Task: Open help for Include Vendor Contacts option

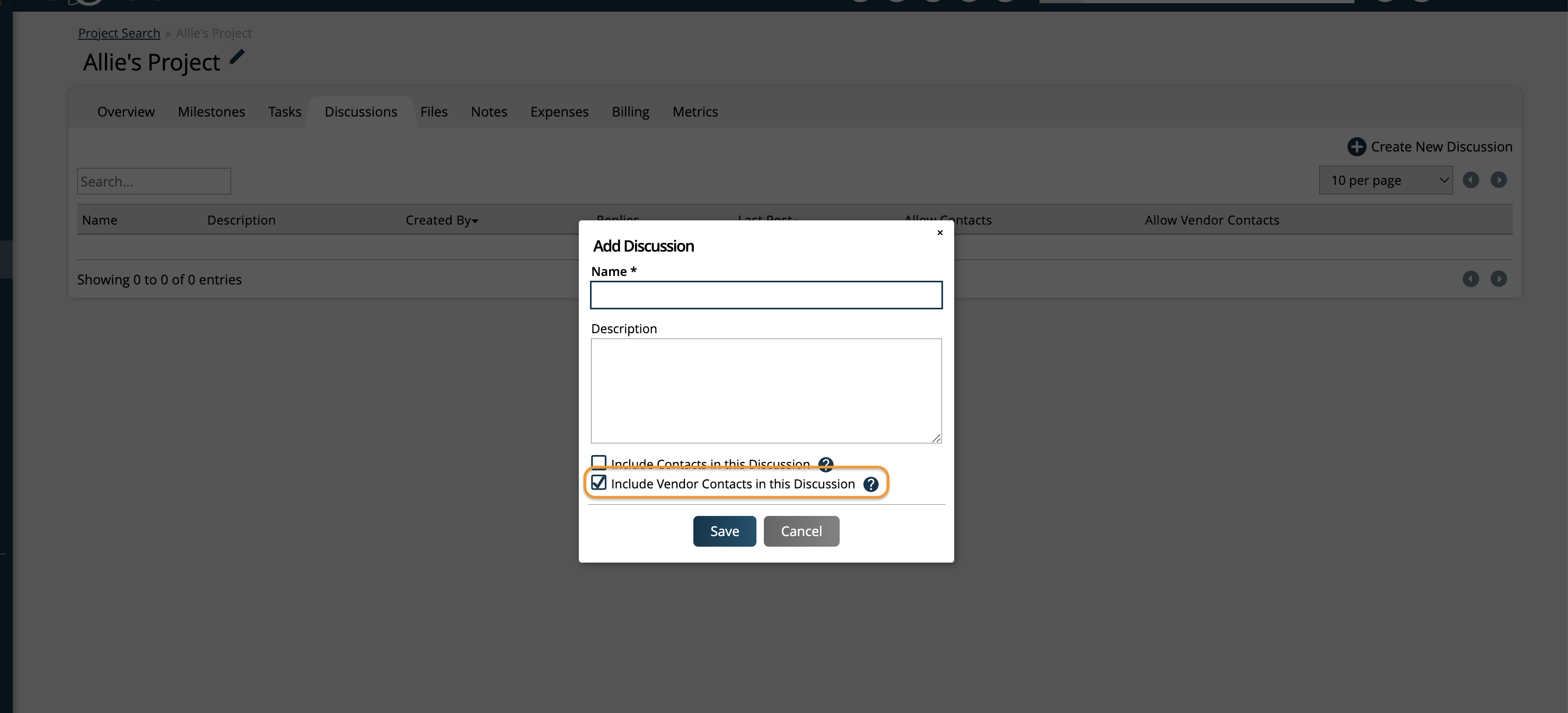Action: click(871, 484)
